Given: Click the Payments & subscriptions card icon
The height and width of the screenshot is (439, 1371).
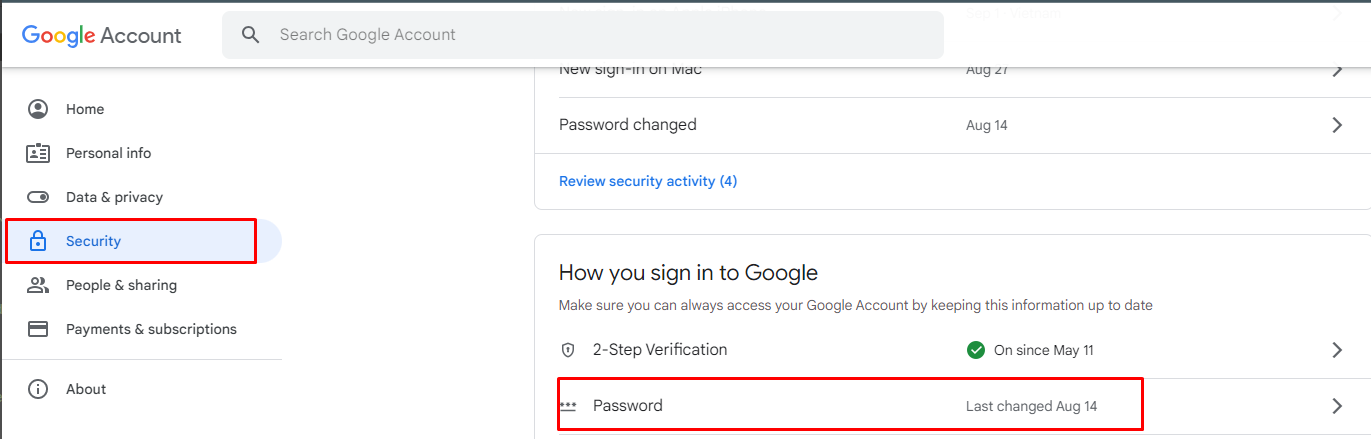Looking at the screenshot, I should (x=38, y=329).
